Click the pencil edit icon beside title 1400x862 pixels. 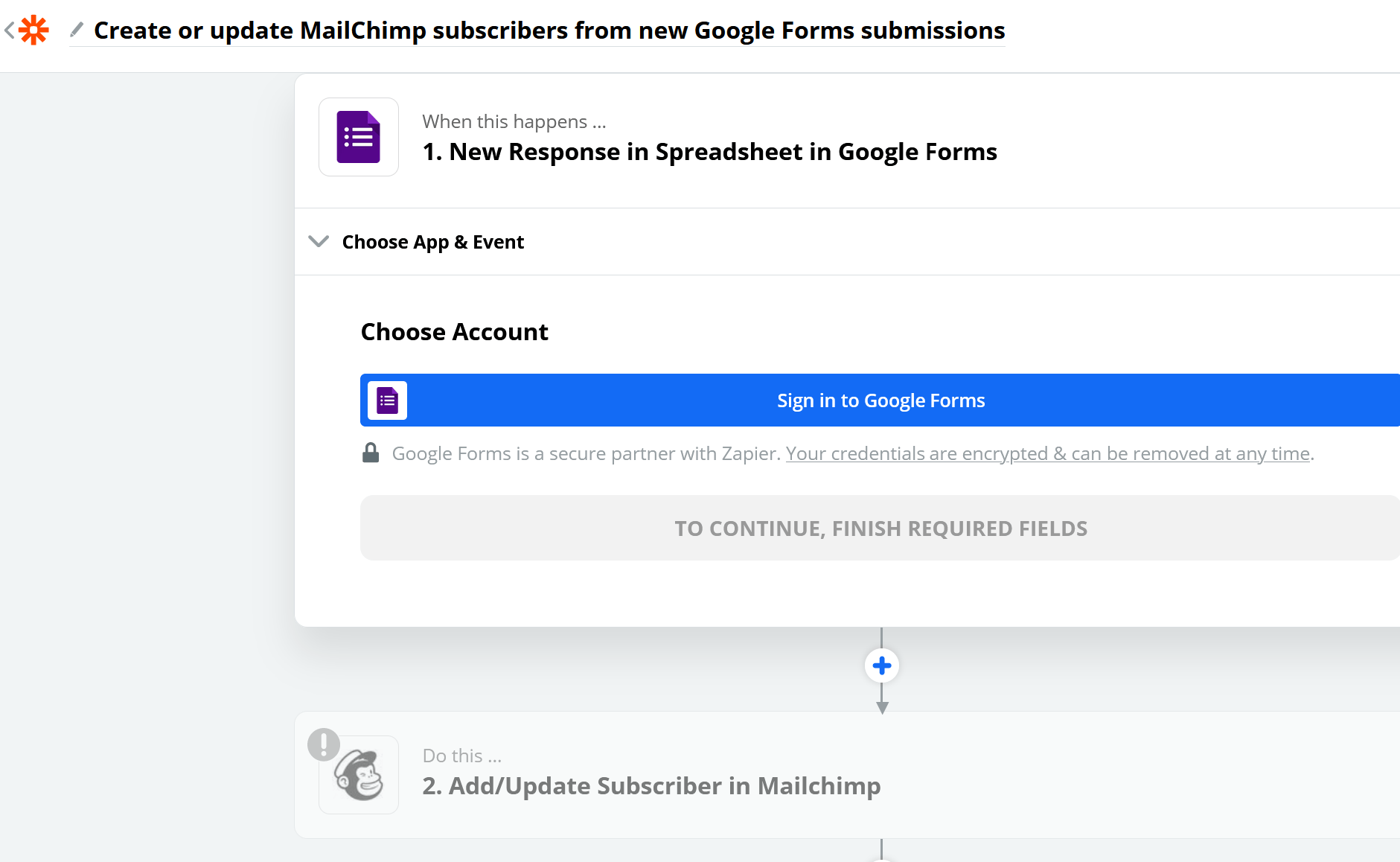76,30
